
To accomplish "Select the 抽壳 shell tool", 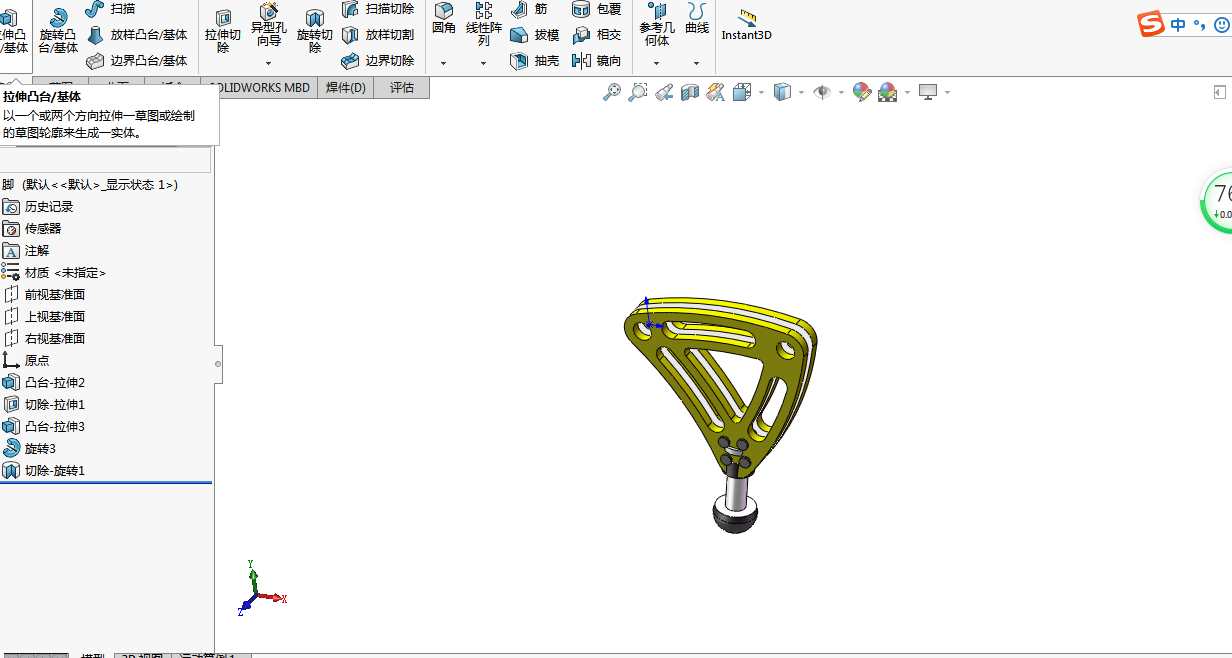I will pyautogui.click(x=535, y=61).
